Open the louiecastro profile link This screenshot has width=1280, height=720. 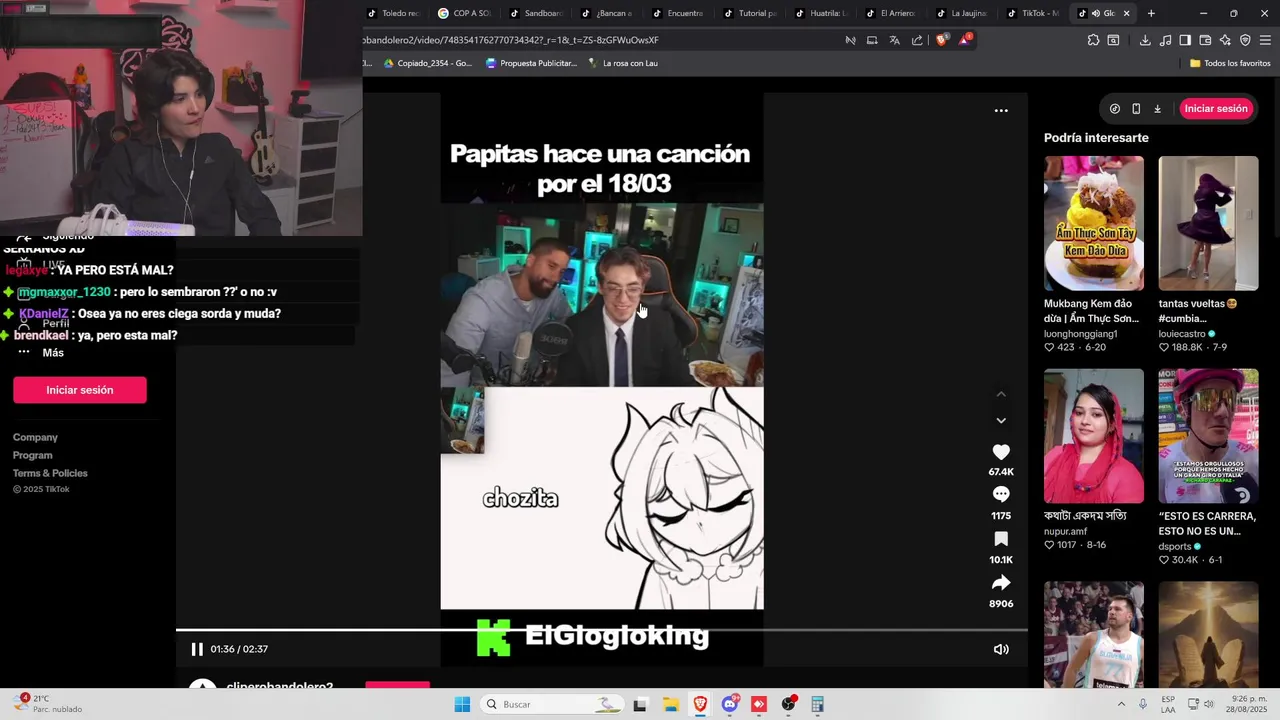(1182, 334)
